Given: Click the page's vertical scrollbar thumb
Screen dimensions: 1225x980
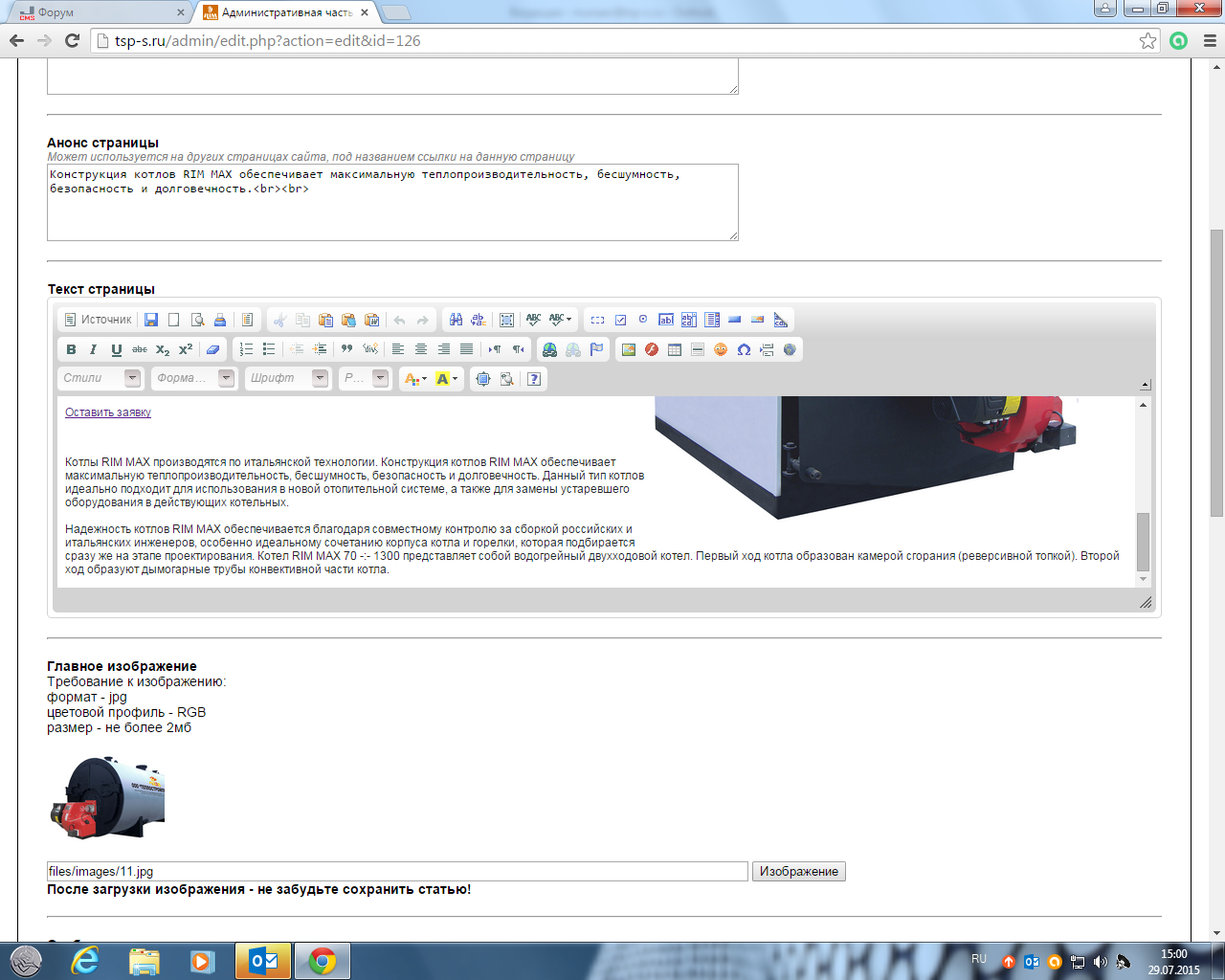Looking at the screenshot, I should click(1216, 373).
